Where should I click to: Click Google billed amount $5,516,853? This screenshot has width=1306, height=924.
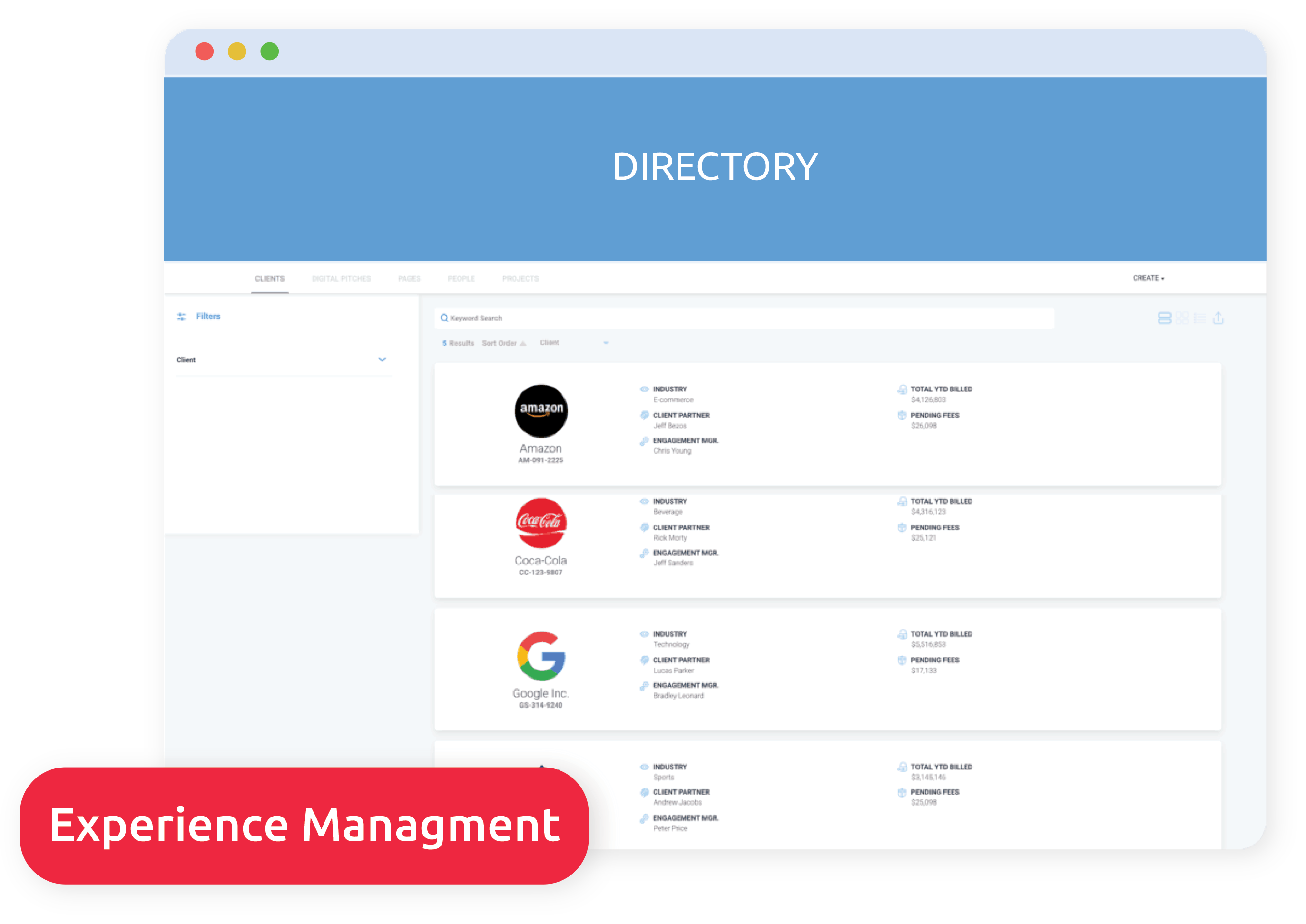tap(928, 644)
